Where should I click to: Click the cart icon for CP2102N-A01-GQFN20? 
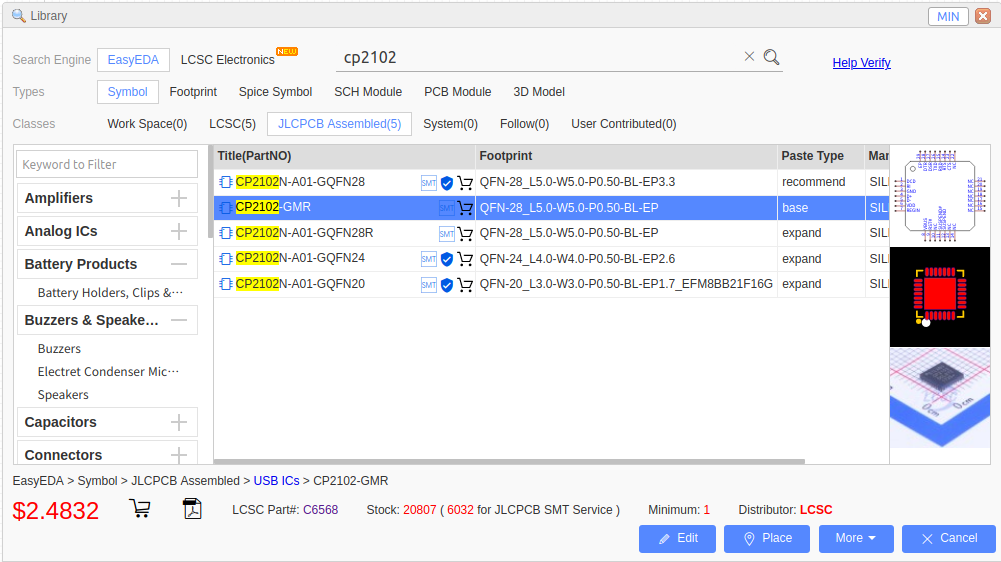pos(465,285)
